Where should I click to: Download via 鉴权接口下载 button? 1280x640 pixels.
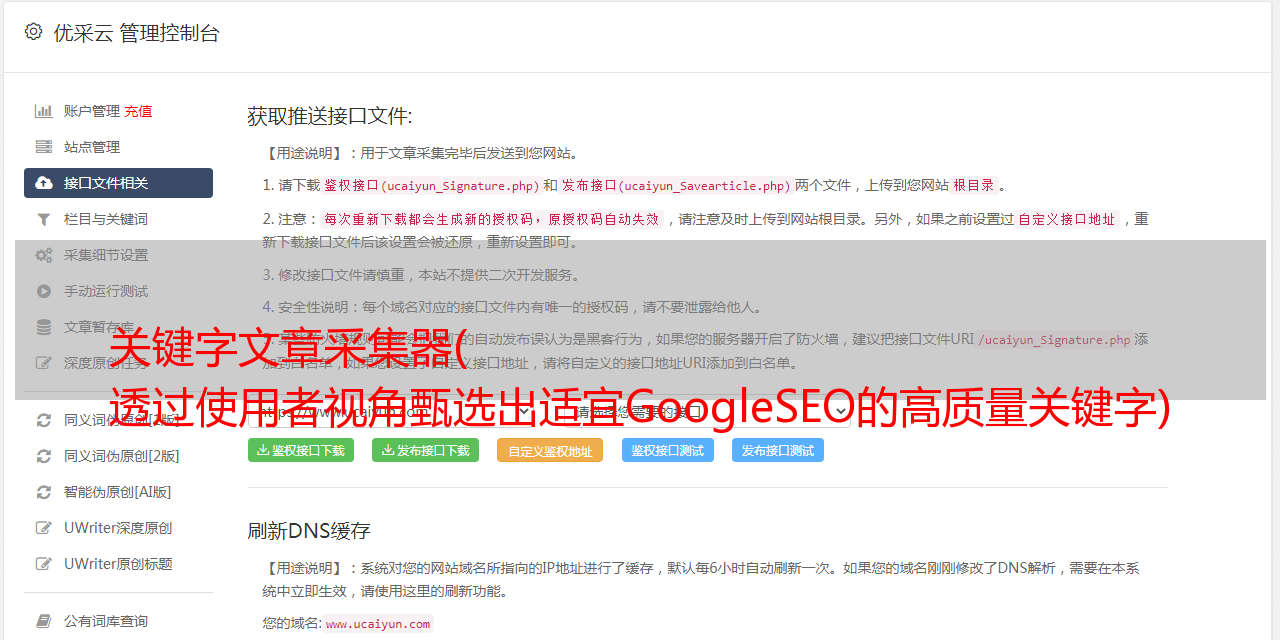(300, 450)
